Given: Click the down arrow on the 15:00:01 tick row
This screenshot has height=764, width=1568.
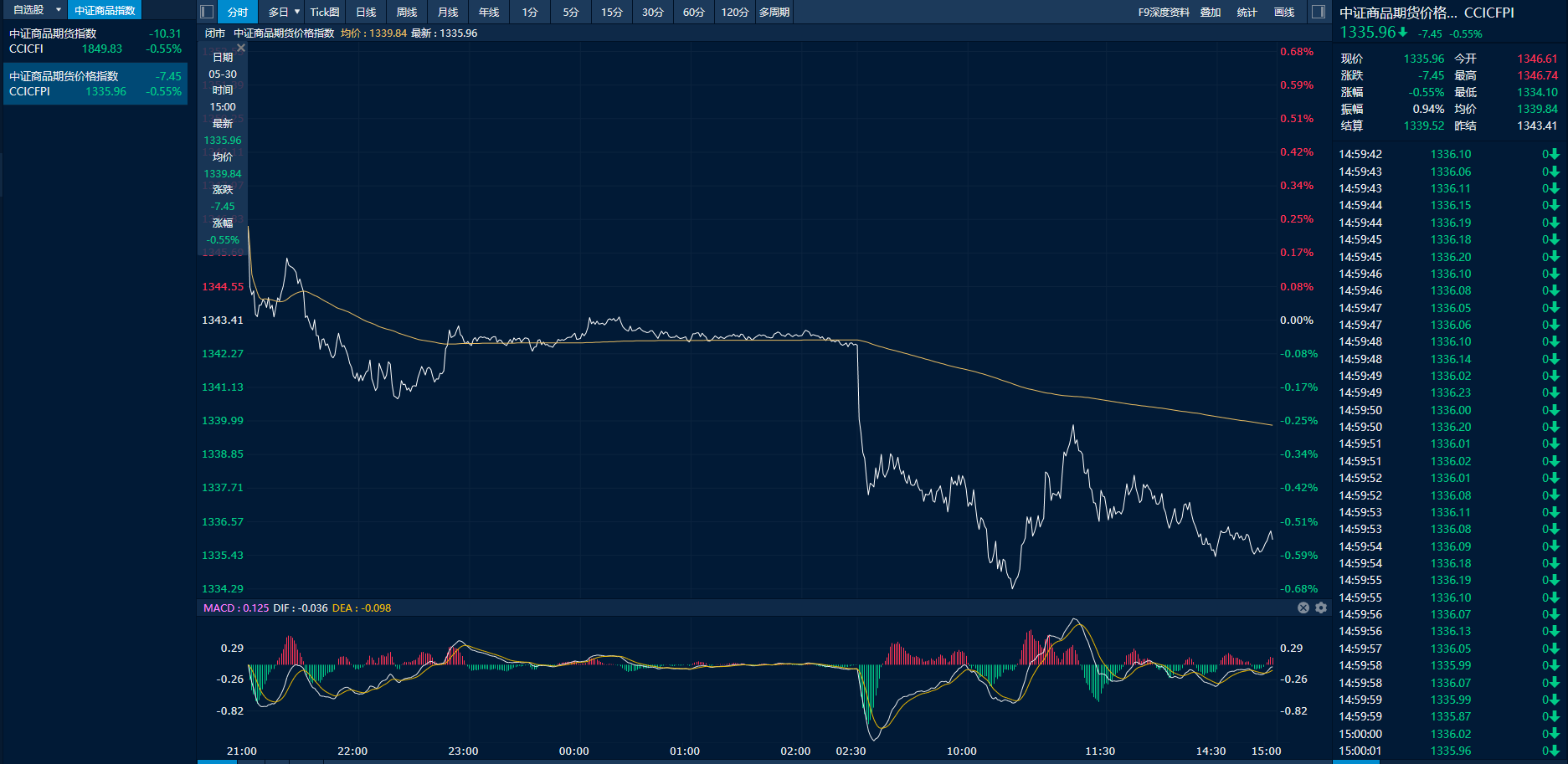Looking at the screenshot, I should pos(1554,751).
